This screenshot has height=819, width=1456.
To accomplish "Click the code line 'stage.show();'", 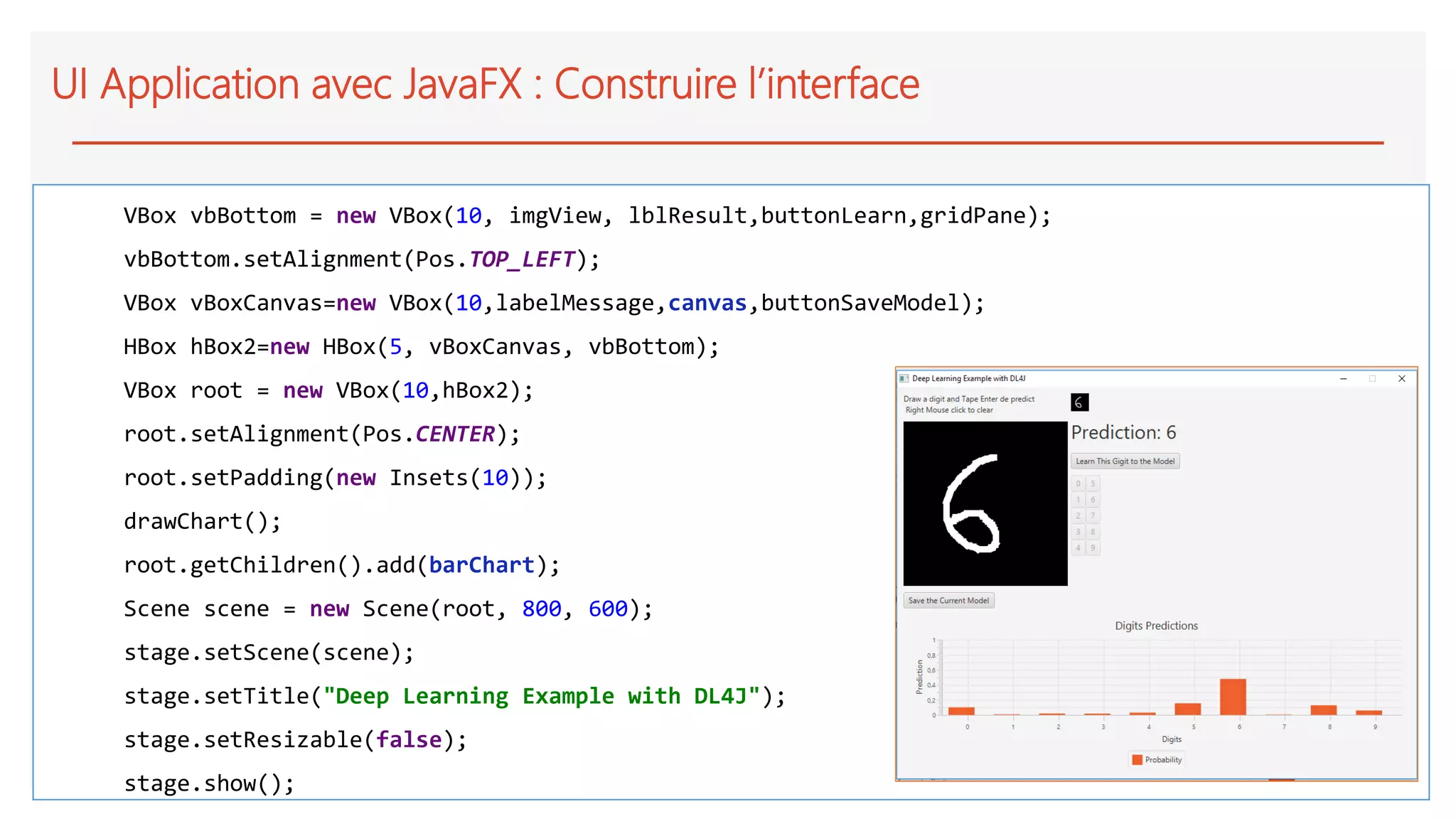I will [209, 783].
